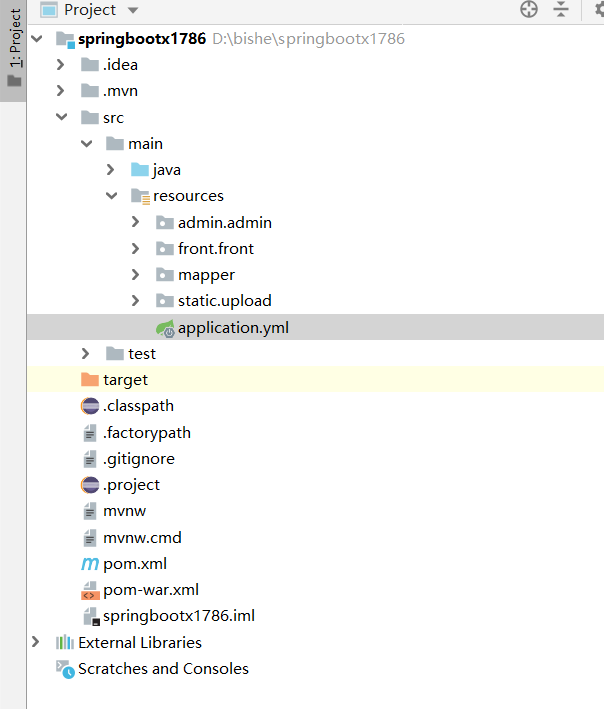
Task: Click the locate/scroll-from-source target icon
Action: pos(529,10)
